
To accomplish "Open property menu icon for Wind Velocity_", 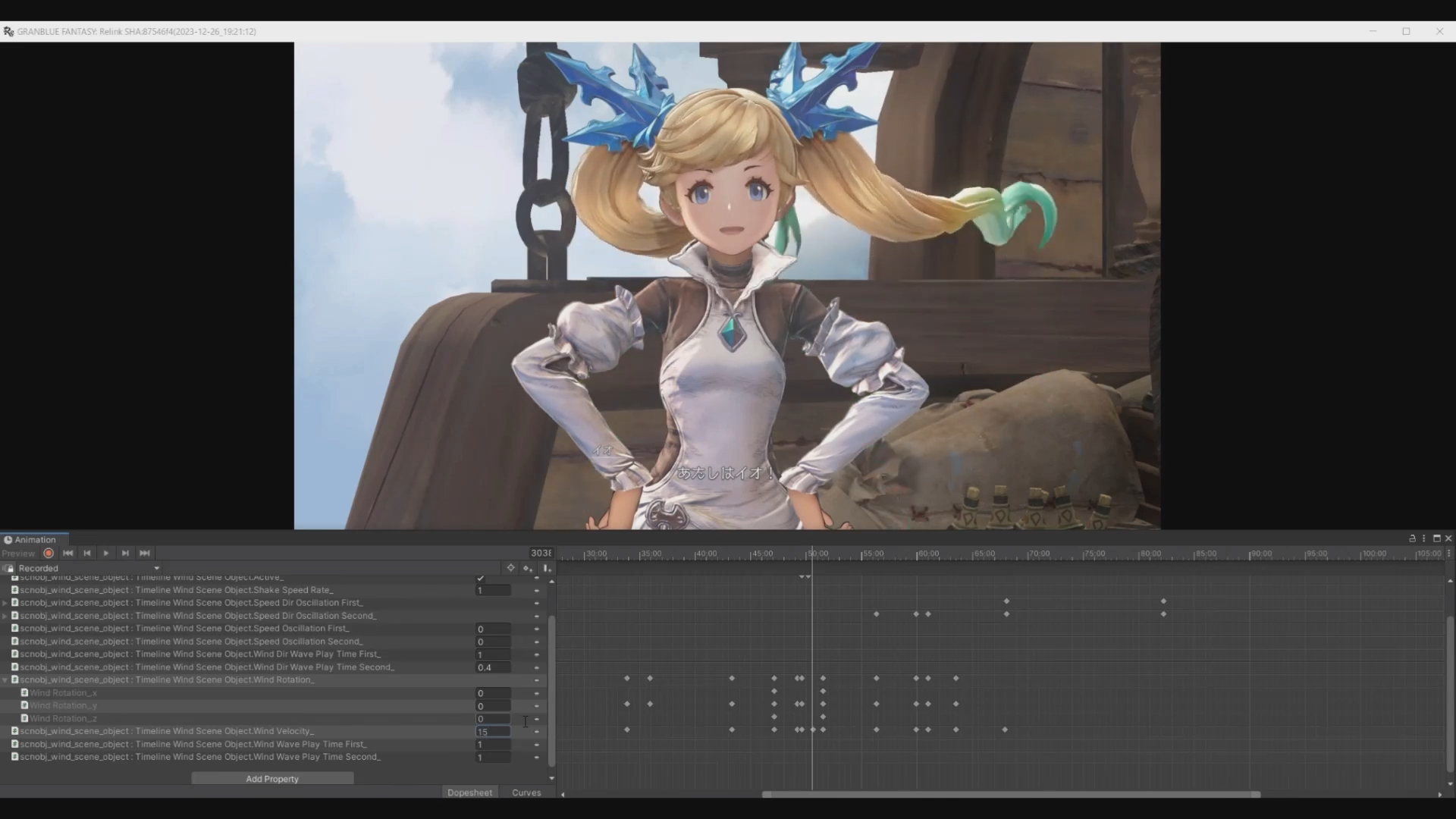I will point(536,732).
